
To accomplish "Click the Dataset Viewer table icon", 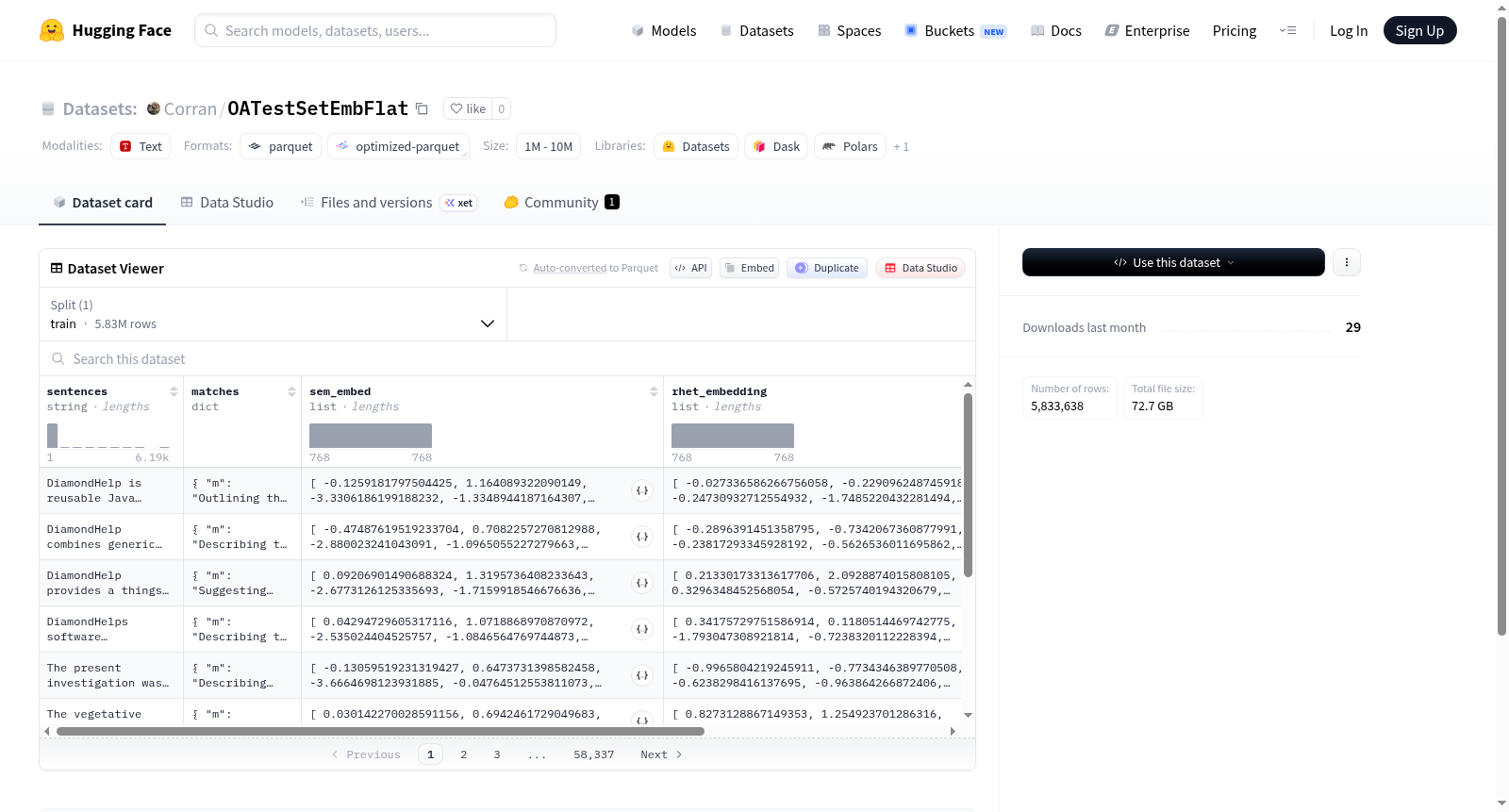I will 57,269.
